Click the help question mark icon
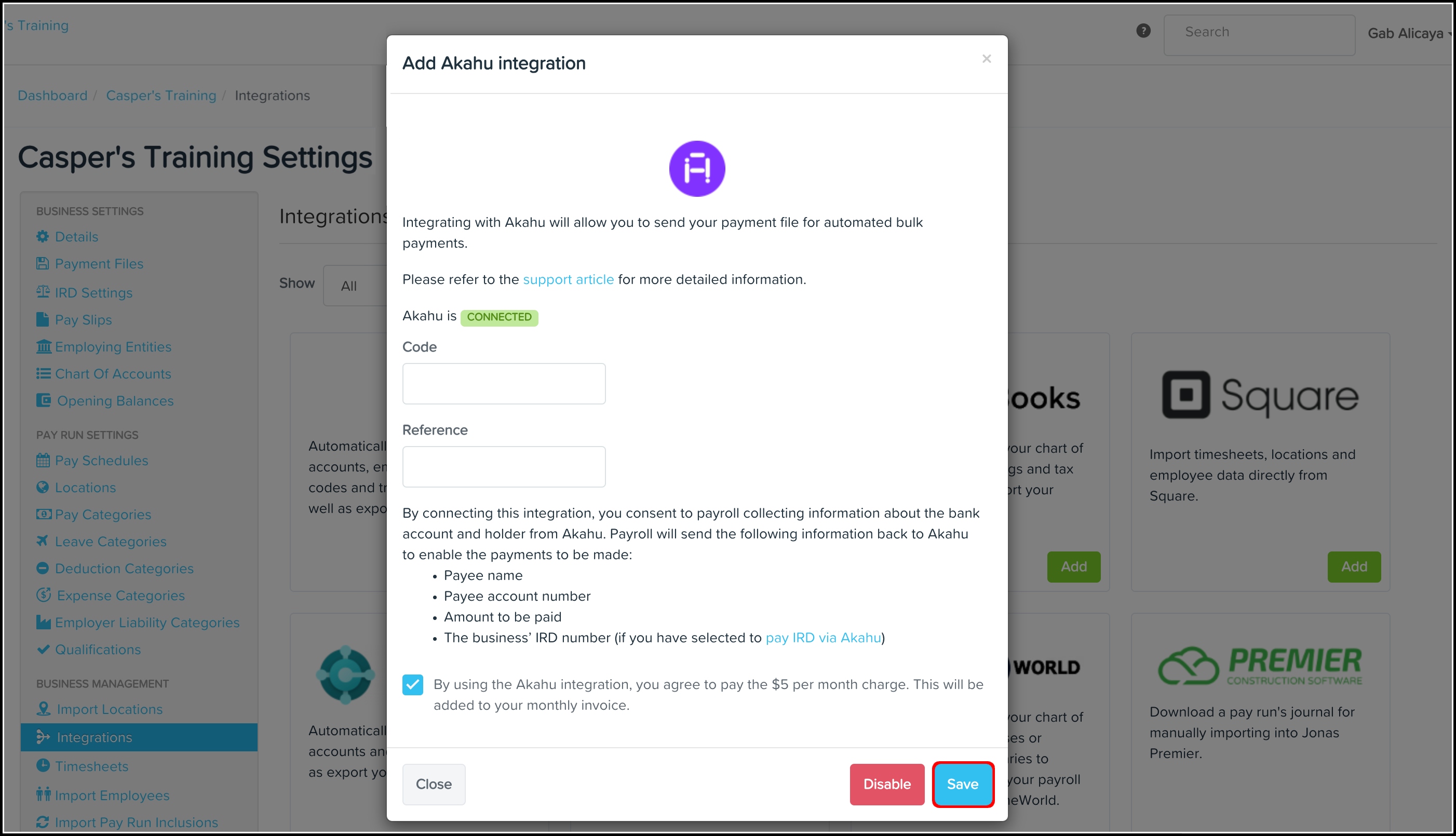Screen dimensions: 1456x836 pos(1143,31)
